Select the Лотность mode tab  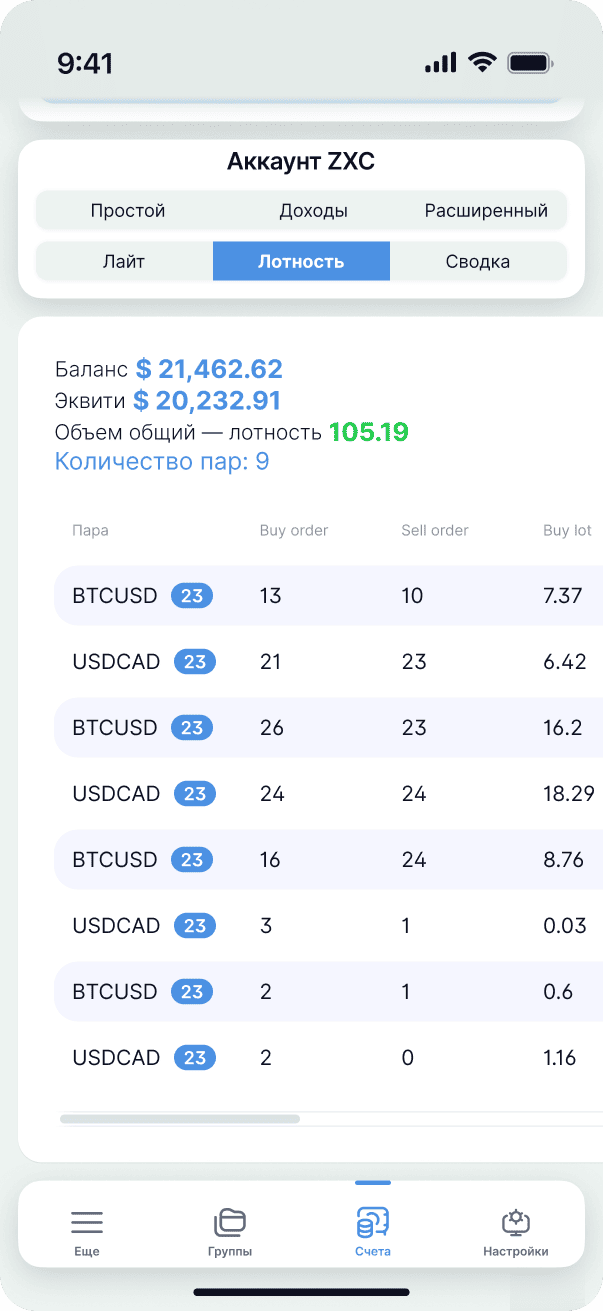pyautogui.click(x=301, y=262)
